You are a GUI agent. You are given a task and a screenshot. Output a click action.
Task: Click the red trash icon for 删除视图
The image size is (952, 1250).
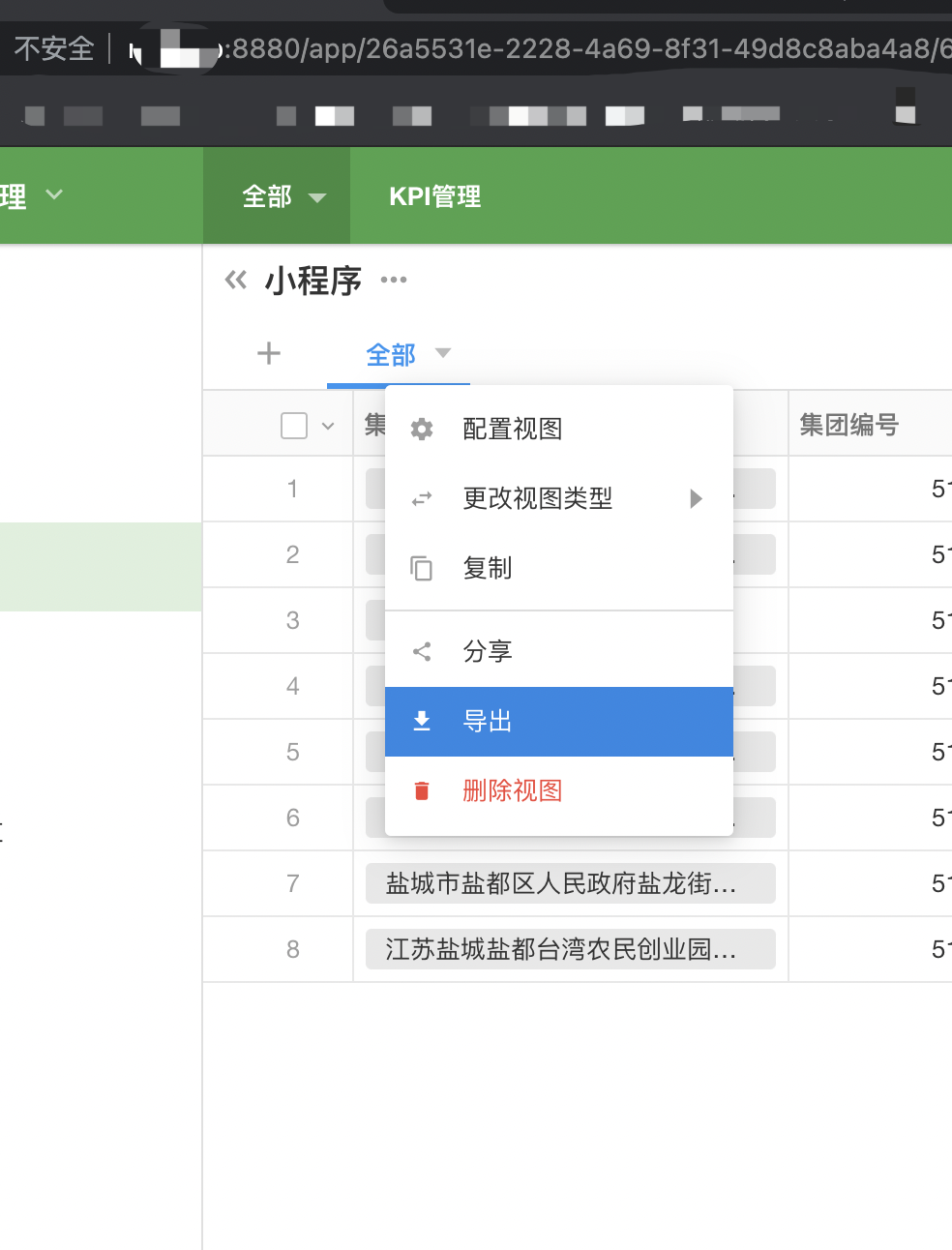pos(422,791)
